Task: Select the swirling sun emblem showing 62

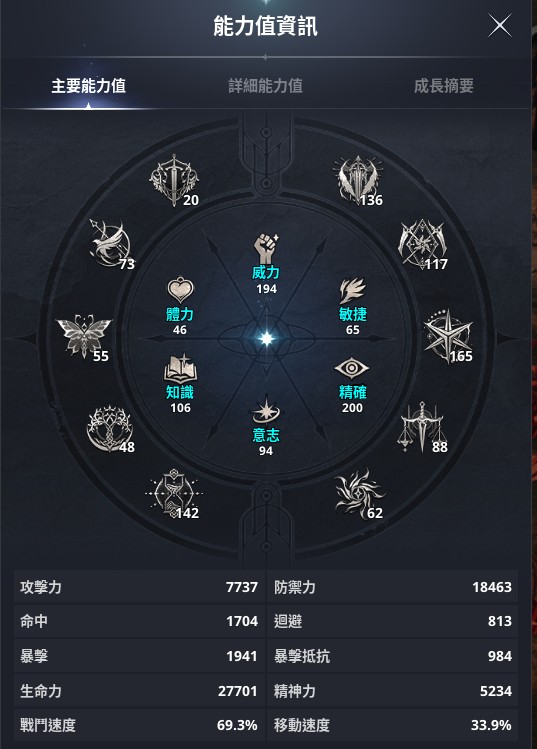Action: point(359,493)
